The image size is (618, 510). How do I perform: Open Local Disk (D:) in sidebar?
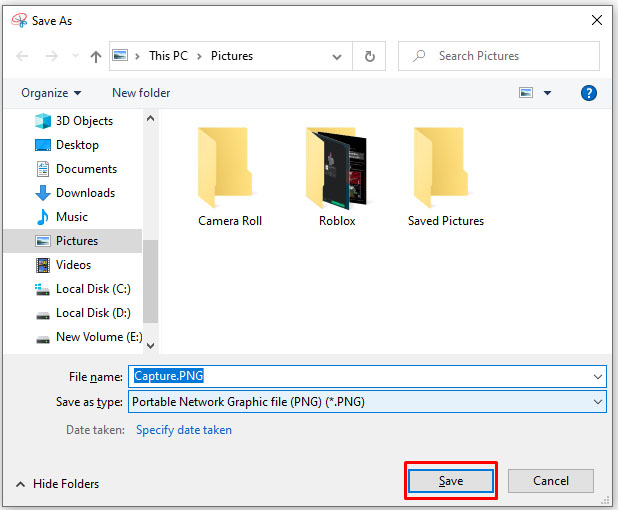pyautogui.click(x=82, y=313)
